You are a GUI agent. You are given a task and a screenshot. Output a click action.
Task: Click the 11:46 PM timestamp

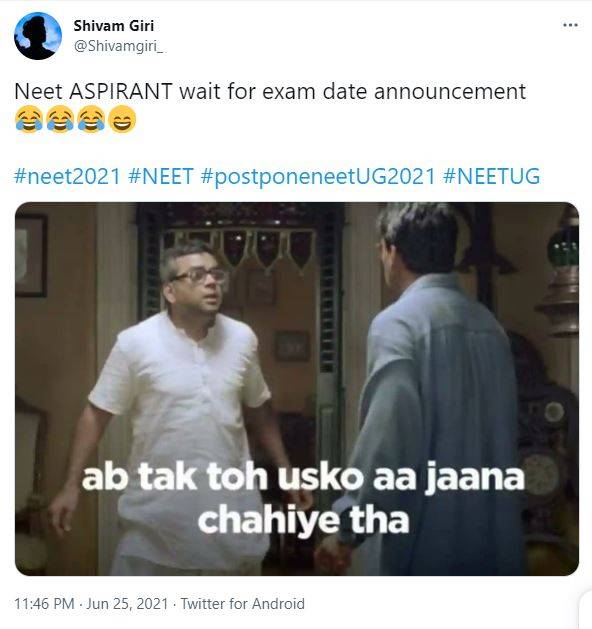click(x=45, y=604)
